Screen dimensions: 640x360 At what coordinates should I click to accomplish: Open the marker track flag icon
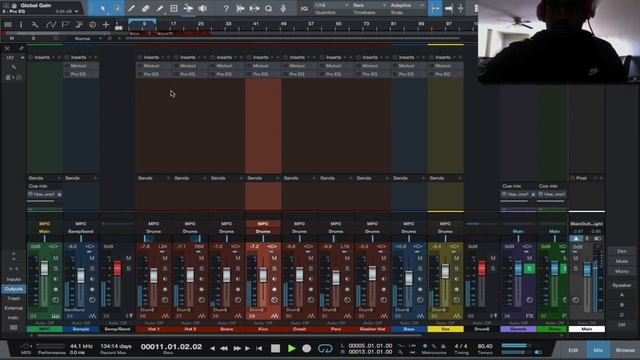pos(65,25)
